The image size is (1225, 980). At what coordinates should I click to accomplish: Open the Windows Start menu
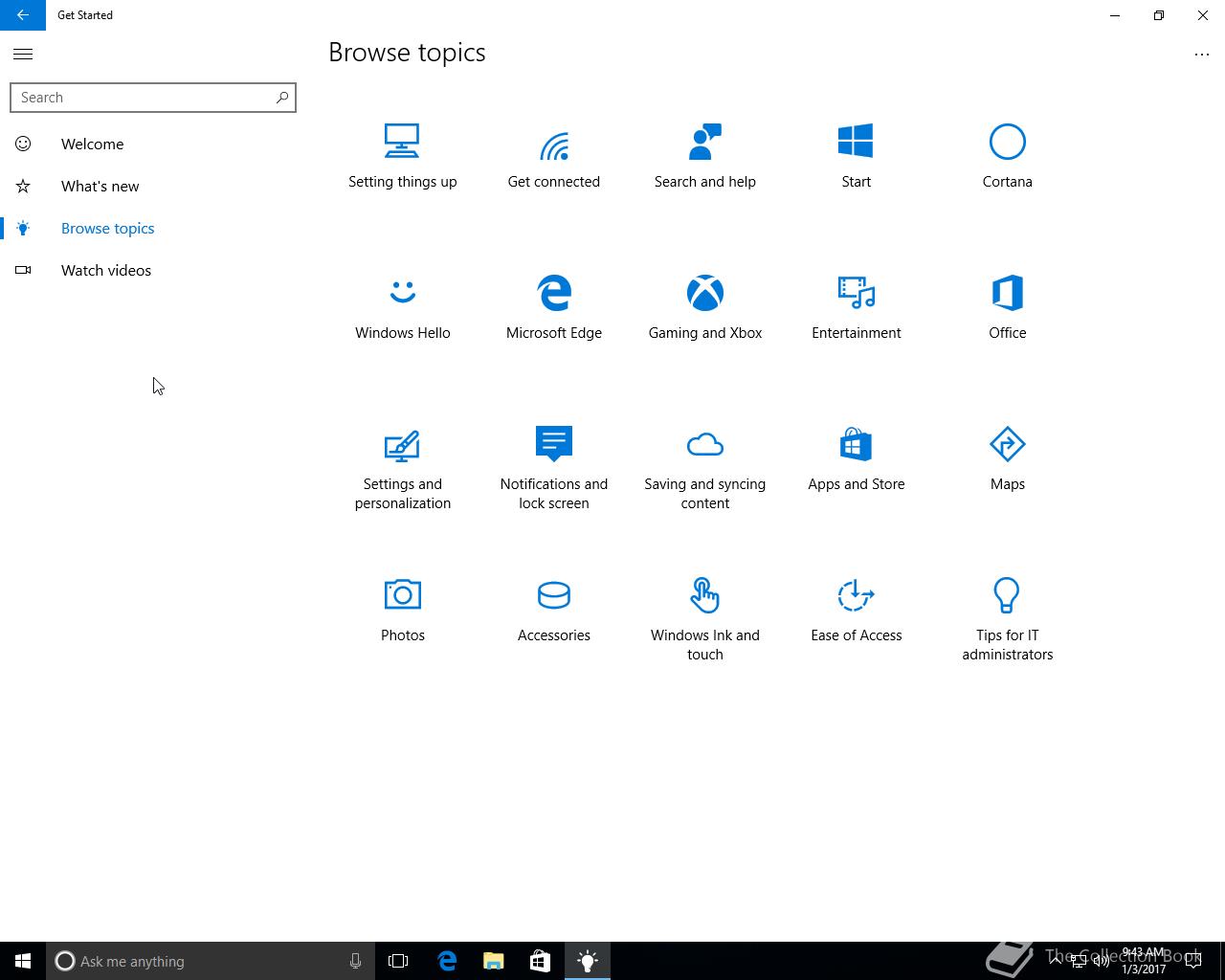(23, 961)
